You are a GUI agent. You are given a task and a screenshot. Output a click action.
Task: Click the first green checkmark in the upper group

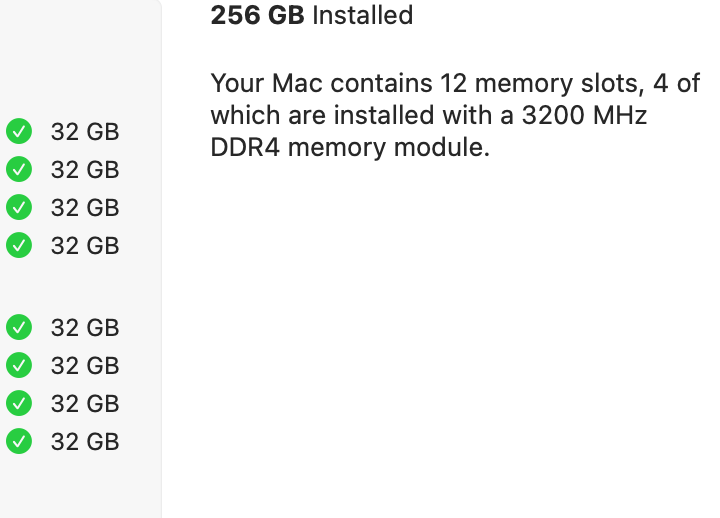click(x=18, y=131)
